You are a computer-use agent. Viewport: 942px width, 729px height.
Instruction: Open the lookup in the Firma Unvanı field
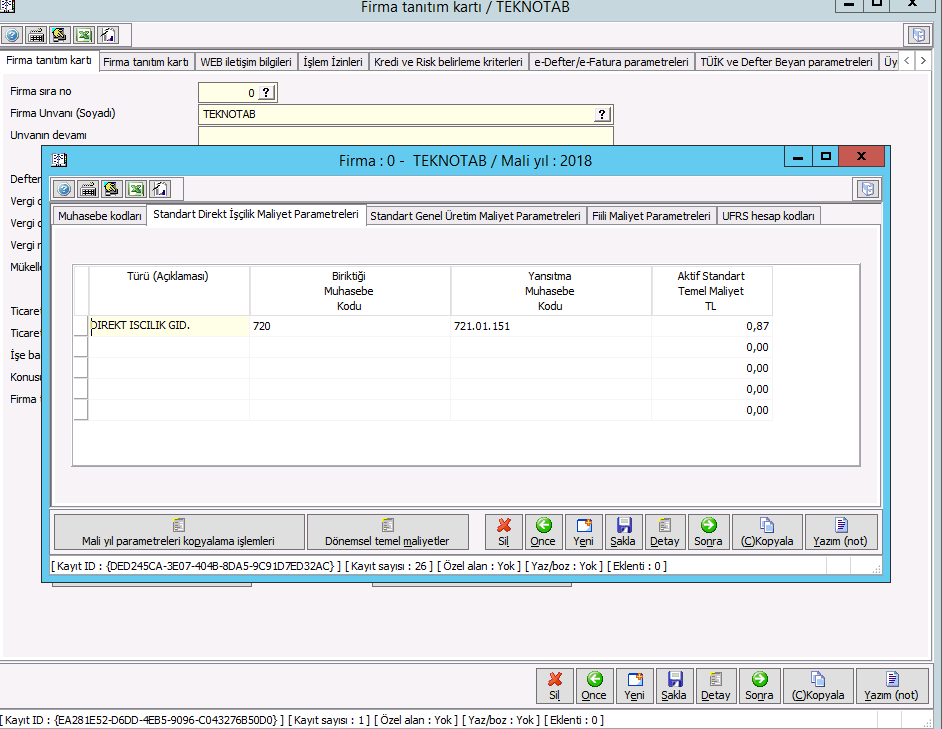tap(602, 114)
